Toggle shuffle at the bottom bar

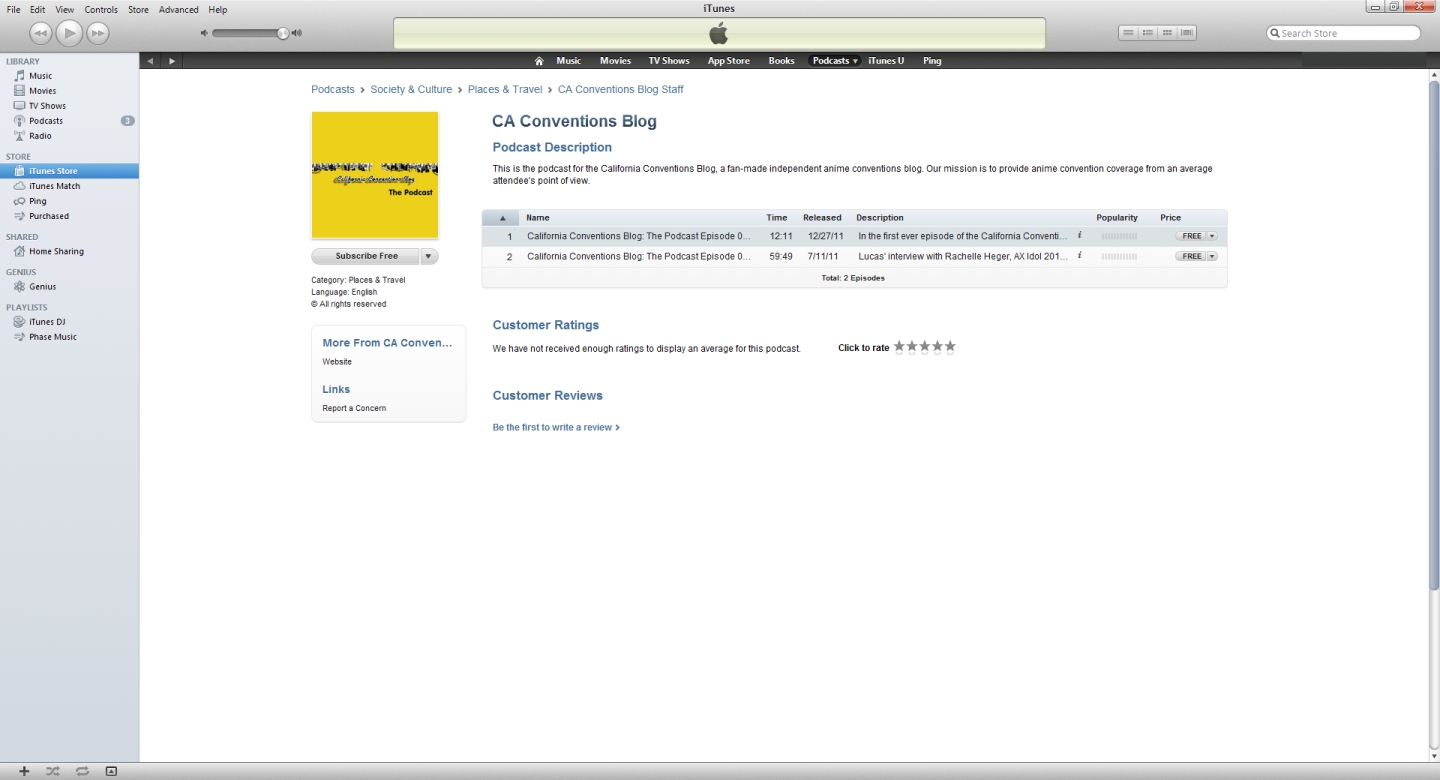coord(53,771)
